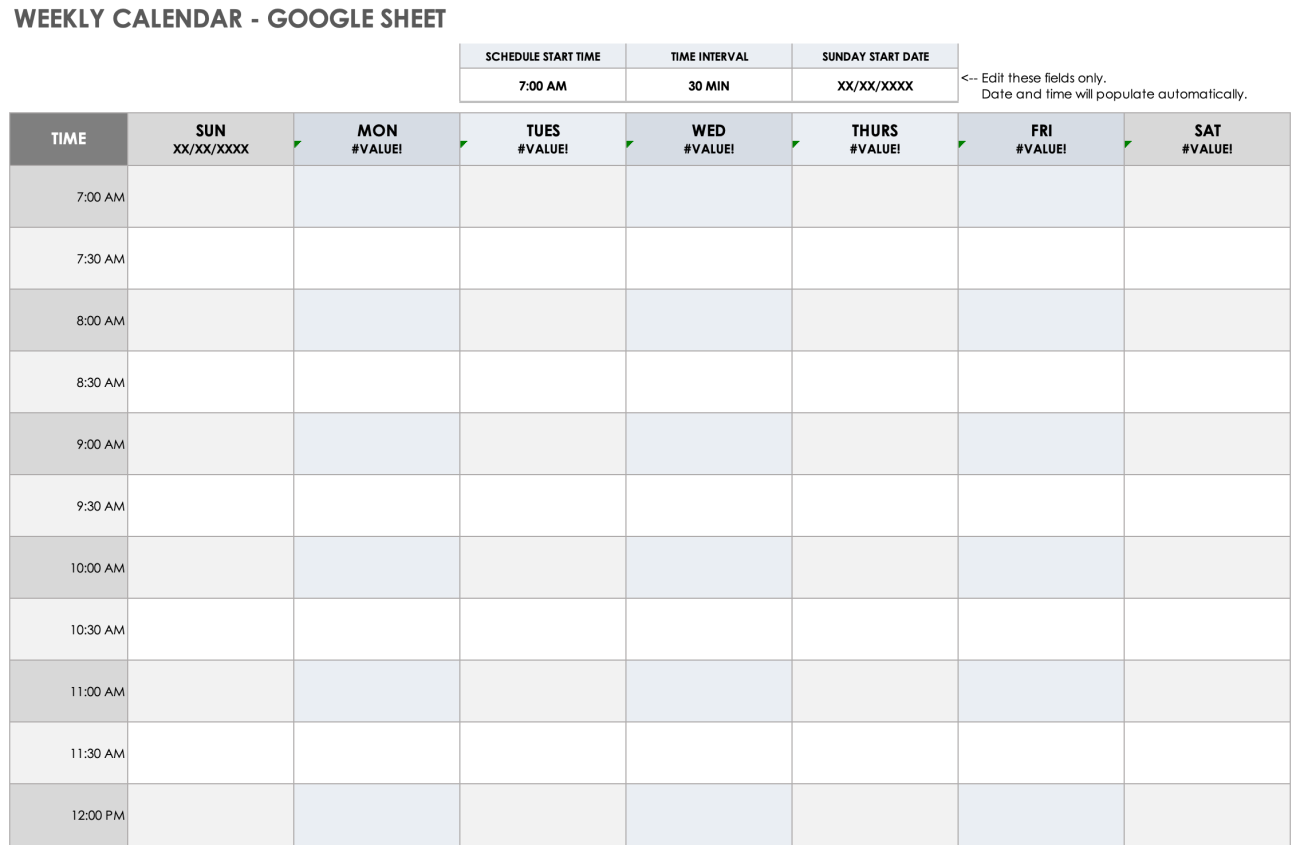Select Friday's 11:30 AM schedule cell
The height and width of the screenshot is (845, 1300).
(1041, 753)
